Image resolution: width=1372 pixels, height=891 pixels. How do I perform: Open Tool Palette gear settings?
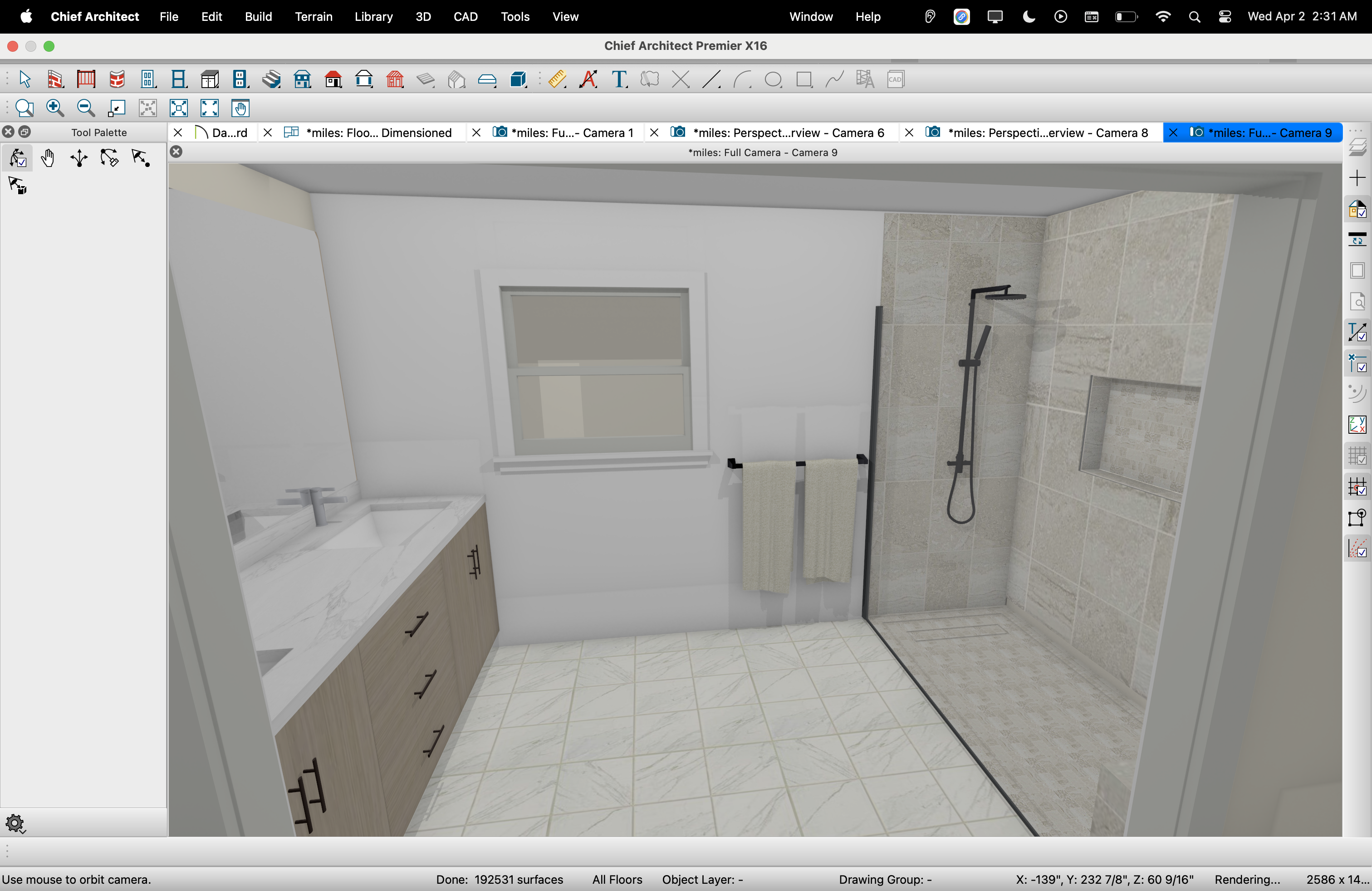tap(15, 823)
